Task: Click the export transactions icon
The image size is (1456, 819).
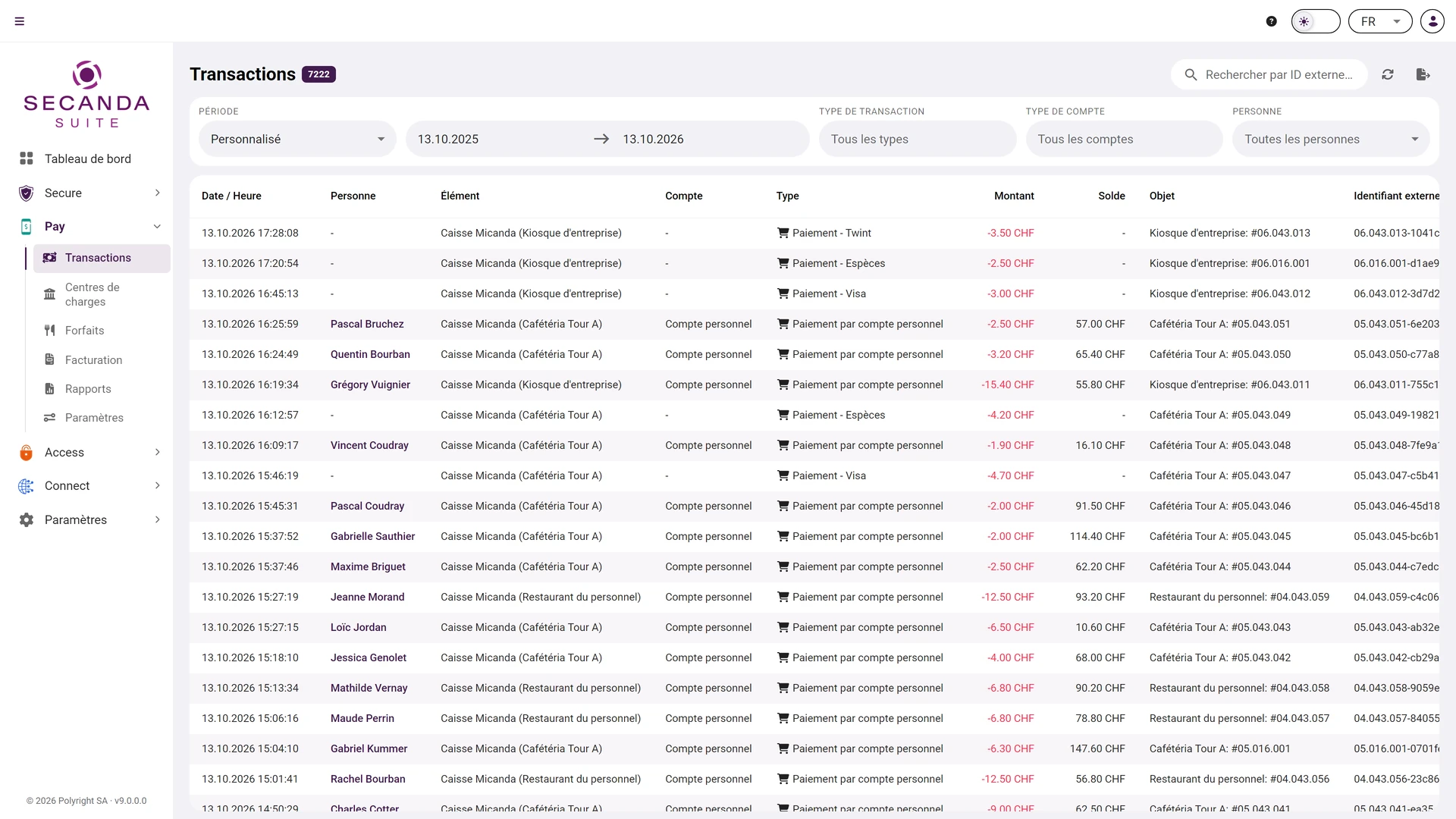Action: pos(1423,74)
